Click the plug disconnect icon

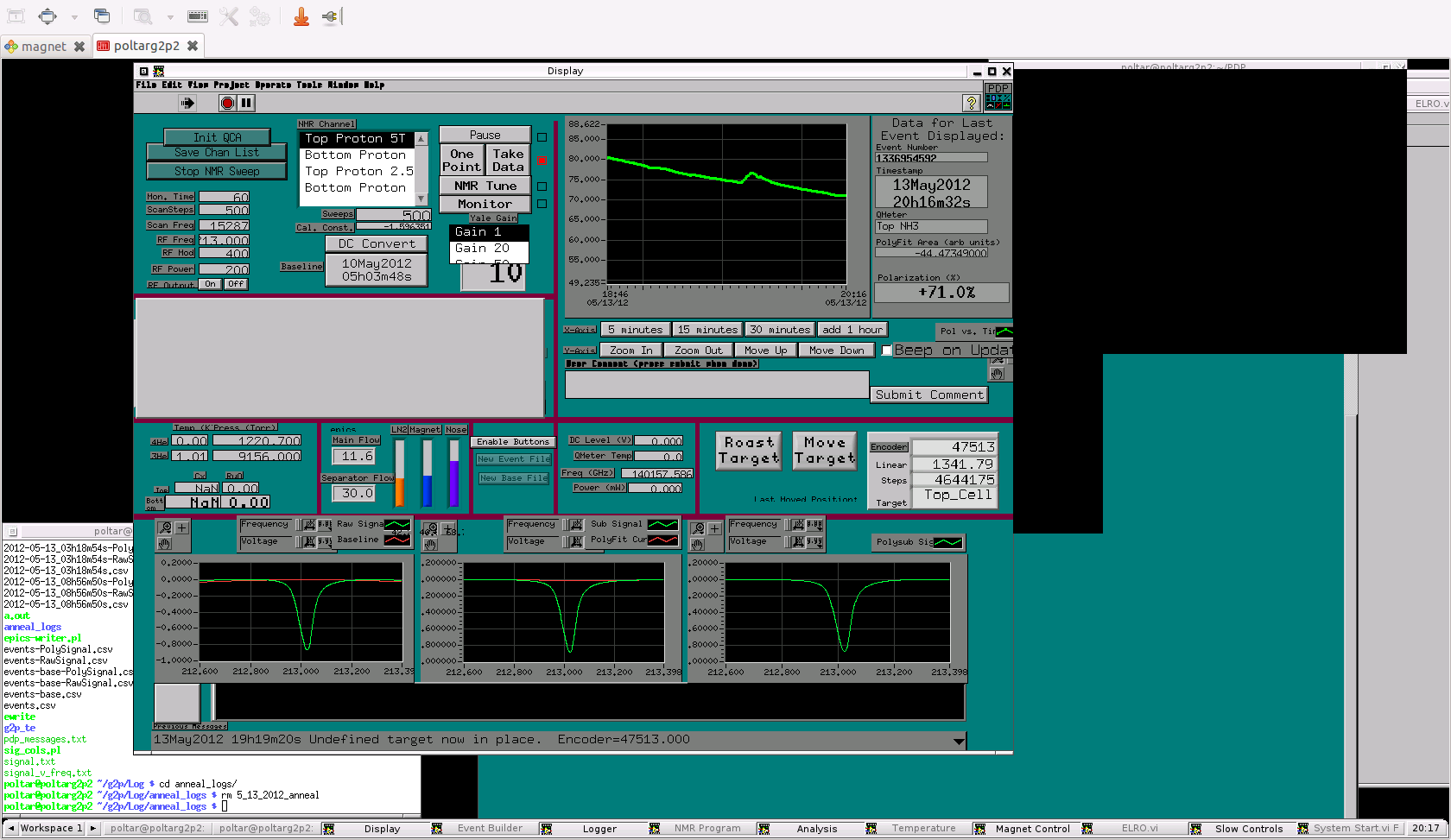(x=332, y=16)
